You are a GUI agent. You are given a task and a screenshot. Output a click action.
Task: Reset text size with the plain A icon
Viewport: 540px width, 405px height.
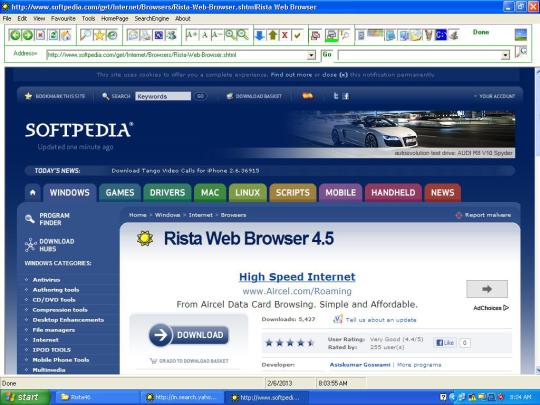[205, 35]
